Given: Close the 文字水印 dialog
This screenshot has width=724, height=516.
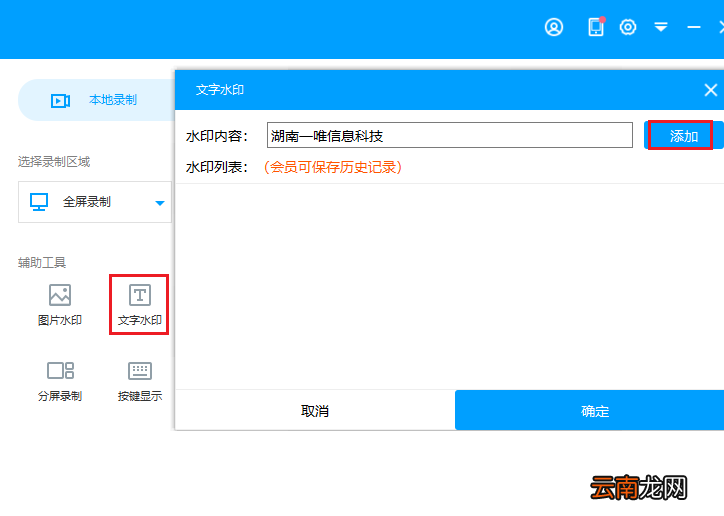Looking at the screenshot, I should (711, 90).
